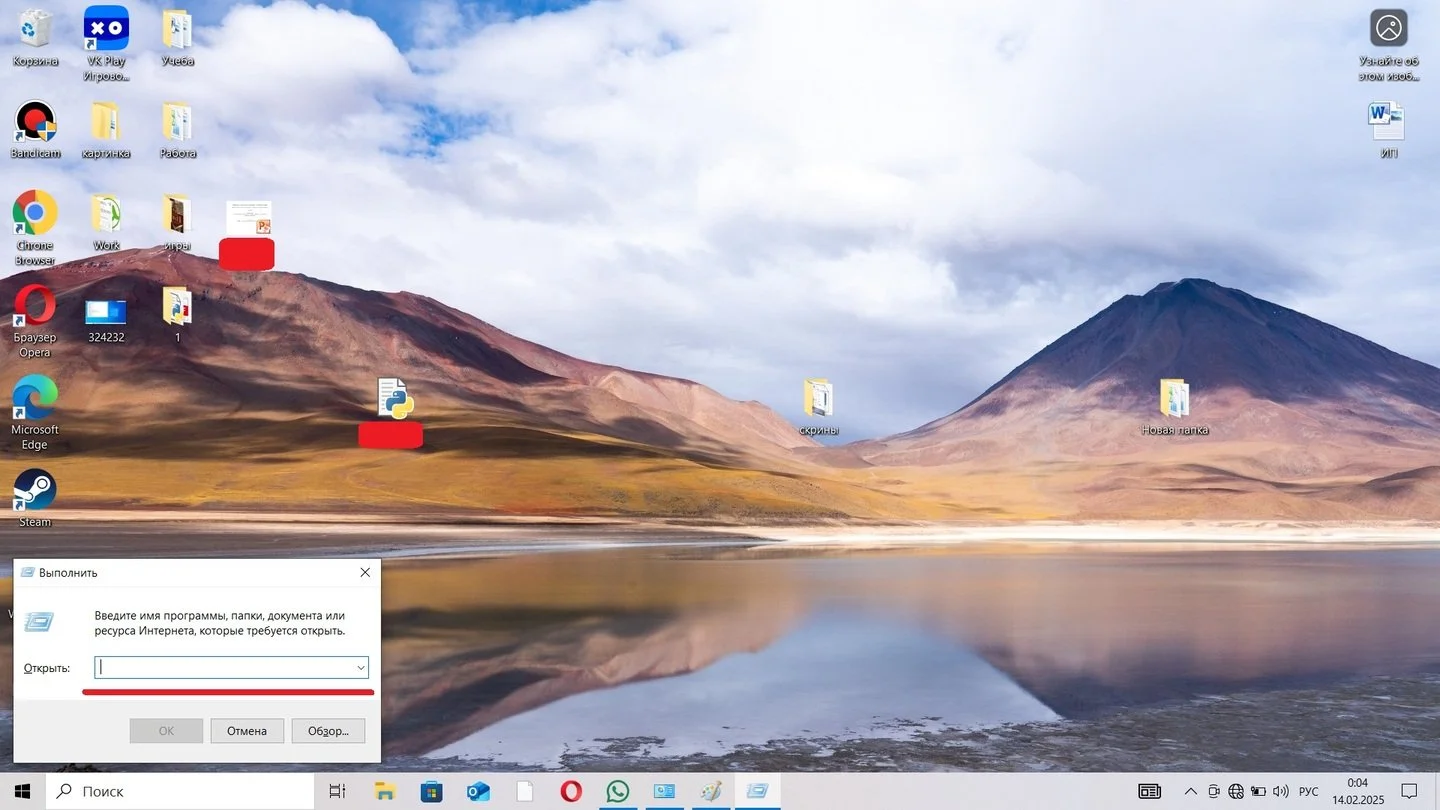Switch the РУС input language indicator
Screen dimensions: 1440x810
tap(1308, 791)
